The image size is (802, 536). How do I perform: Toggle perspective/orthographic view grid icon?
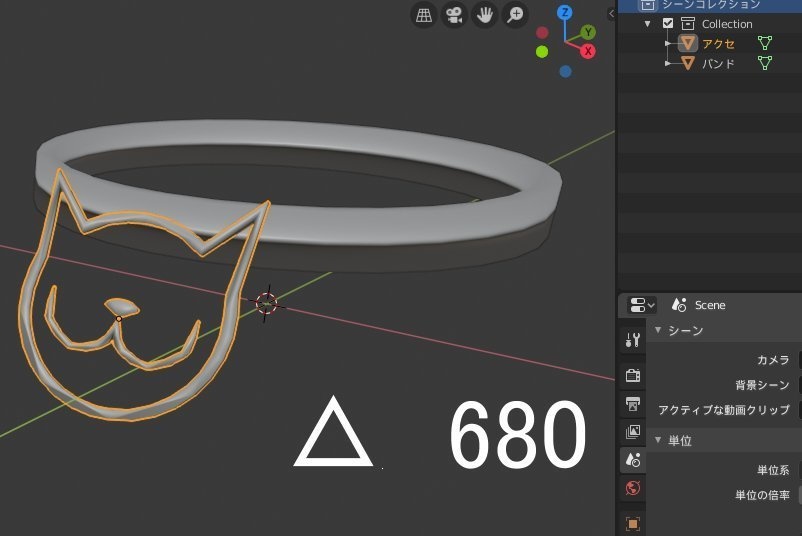pos(424,15)
